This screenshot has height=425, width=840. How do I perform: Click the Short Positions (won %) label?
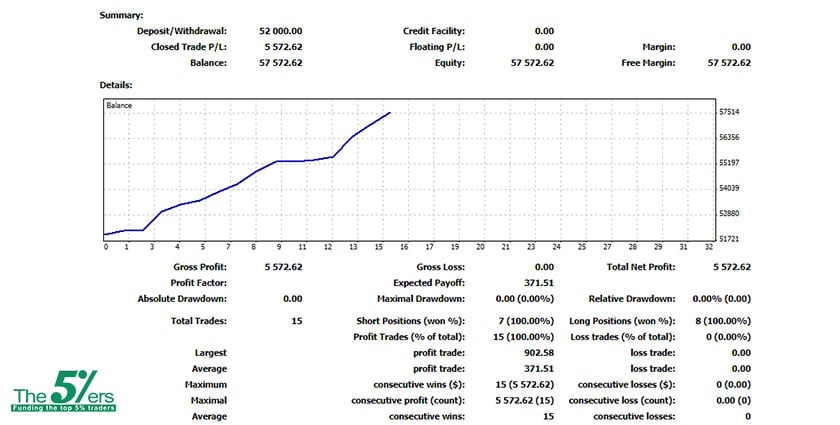(410, 320)
